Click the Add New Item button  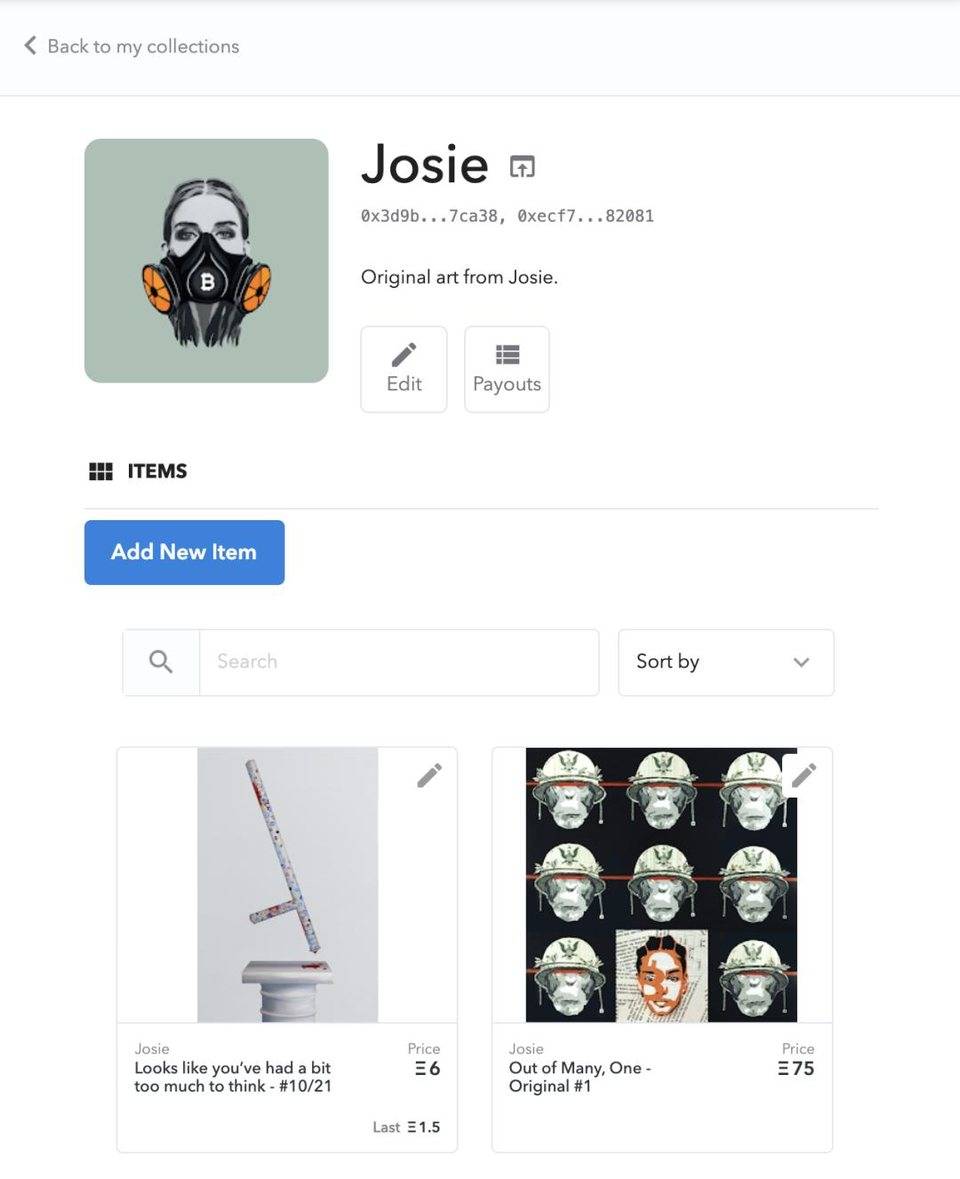[184, 552]
